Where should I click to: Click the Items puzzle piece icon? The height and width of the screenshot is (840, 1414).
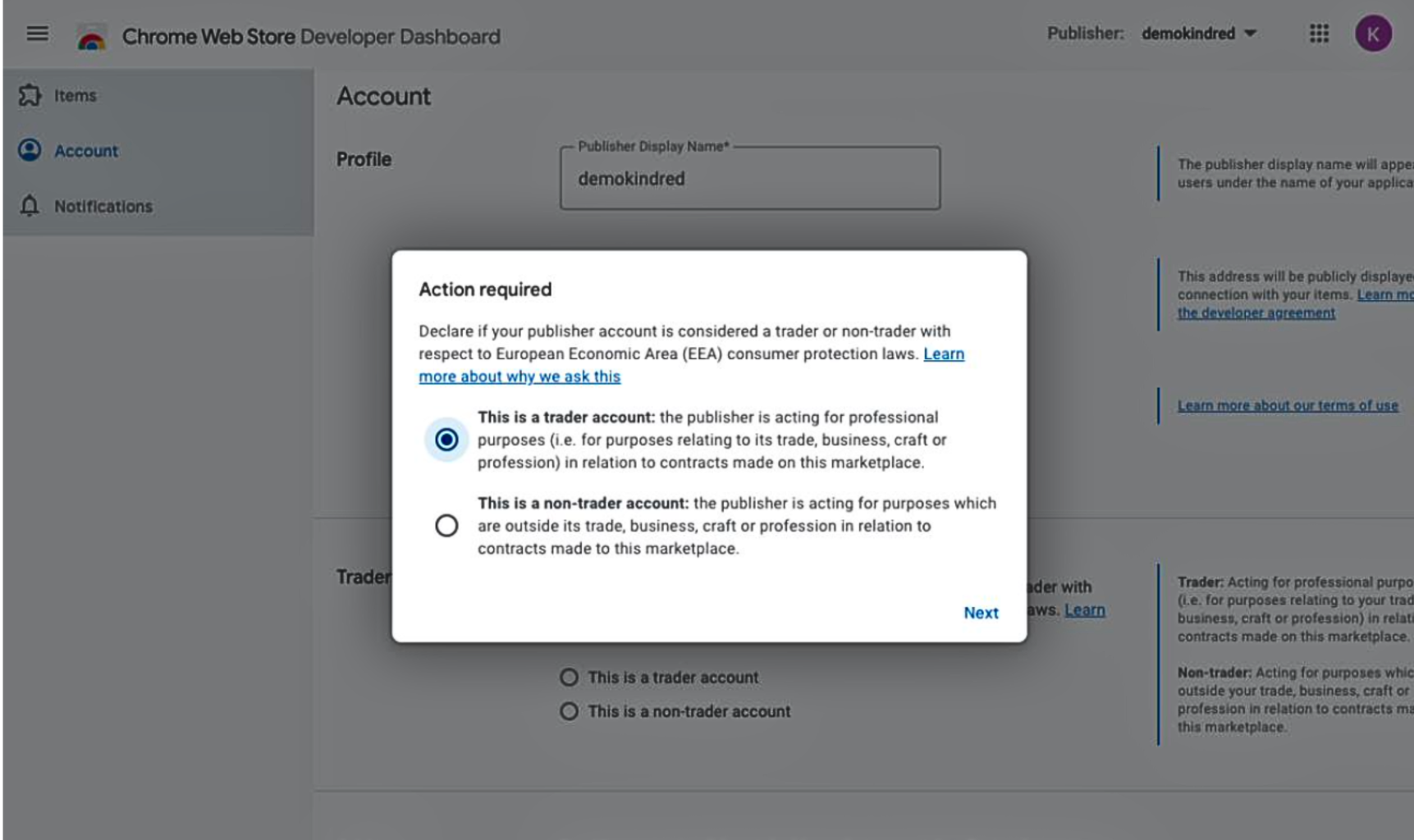click(x=30, y=95)
